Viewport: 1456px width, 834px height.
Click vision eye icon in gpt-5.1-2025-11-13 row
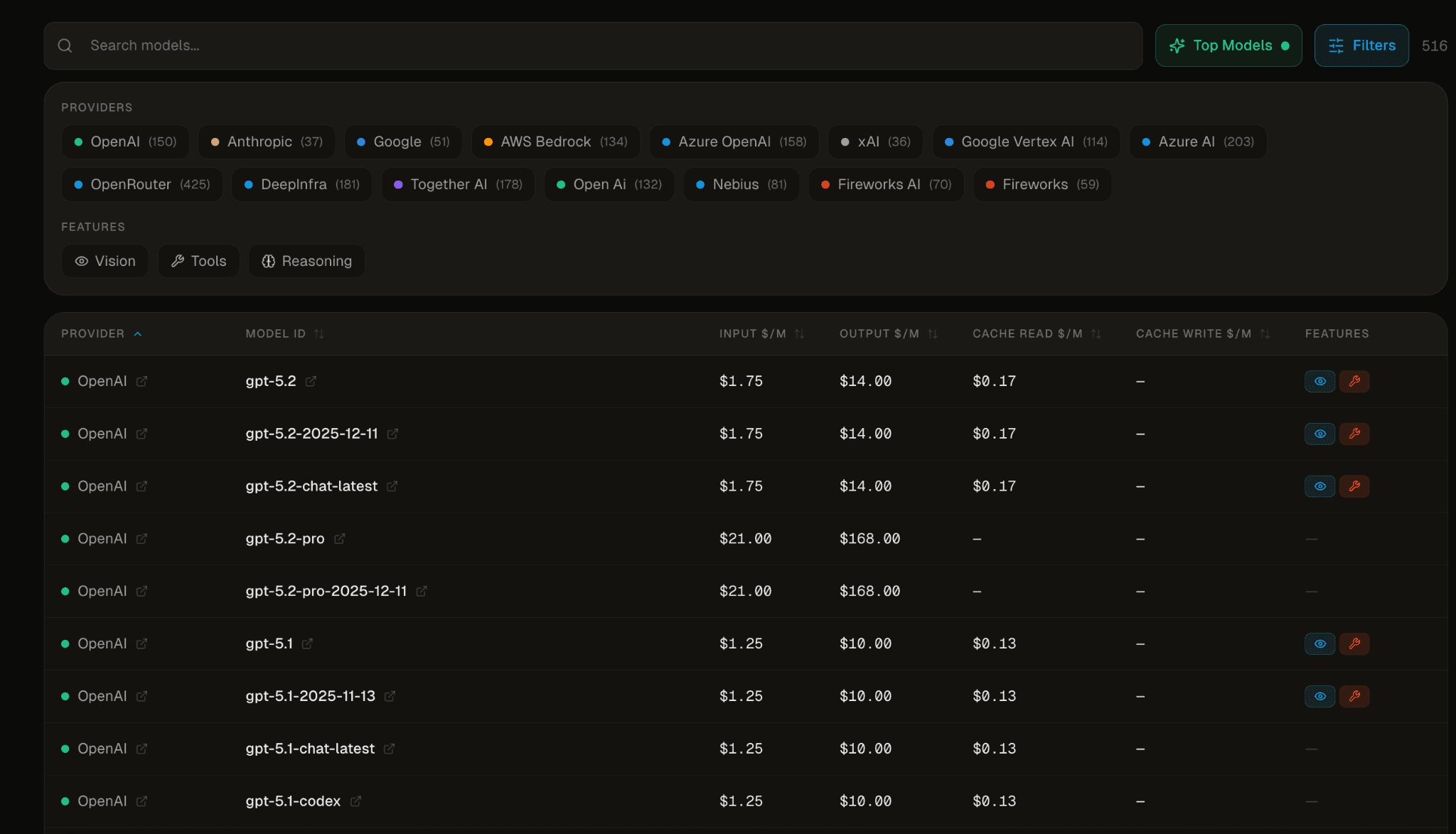[1319, 696]
